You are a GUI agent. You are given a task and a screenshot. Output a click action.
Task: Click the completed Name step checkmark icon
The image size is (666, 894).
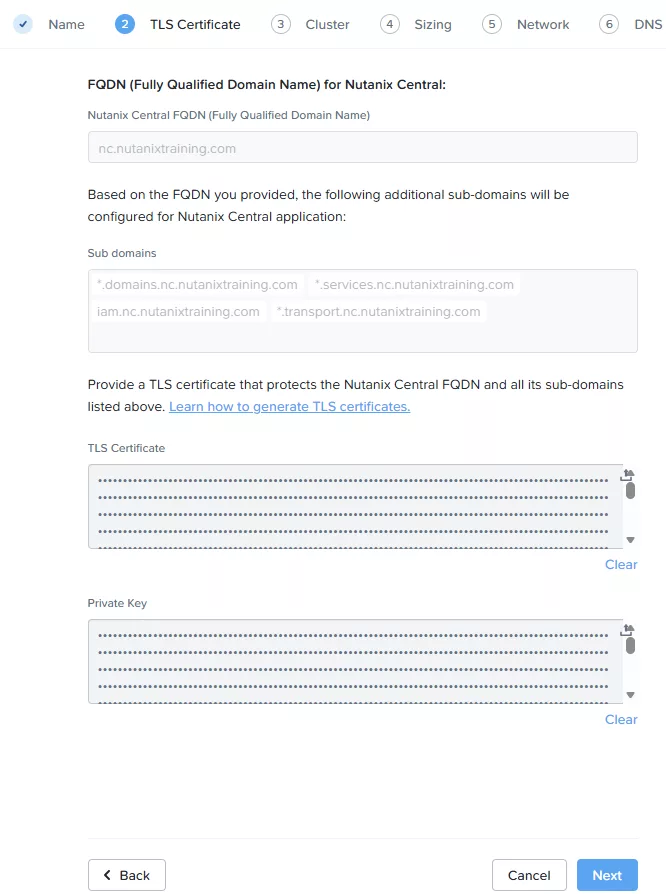point(24,24)
